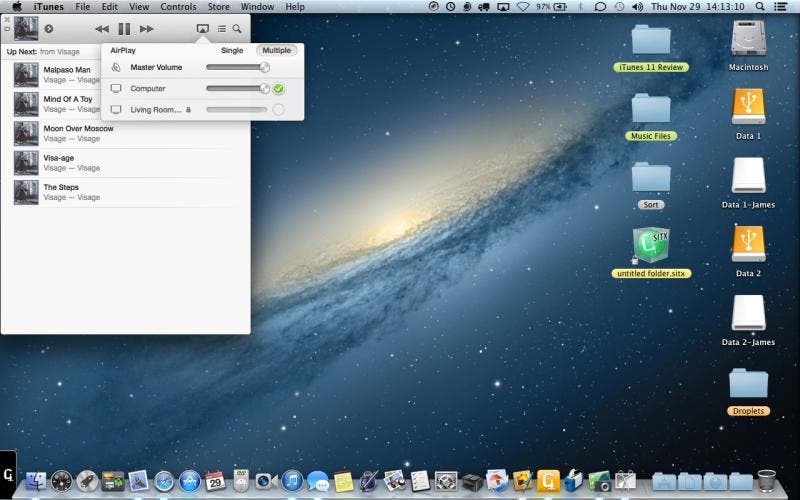800x500 pixels.
Task: Uncheck the Computer speaker checkmark
Action: coord(278,89)
